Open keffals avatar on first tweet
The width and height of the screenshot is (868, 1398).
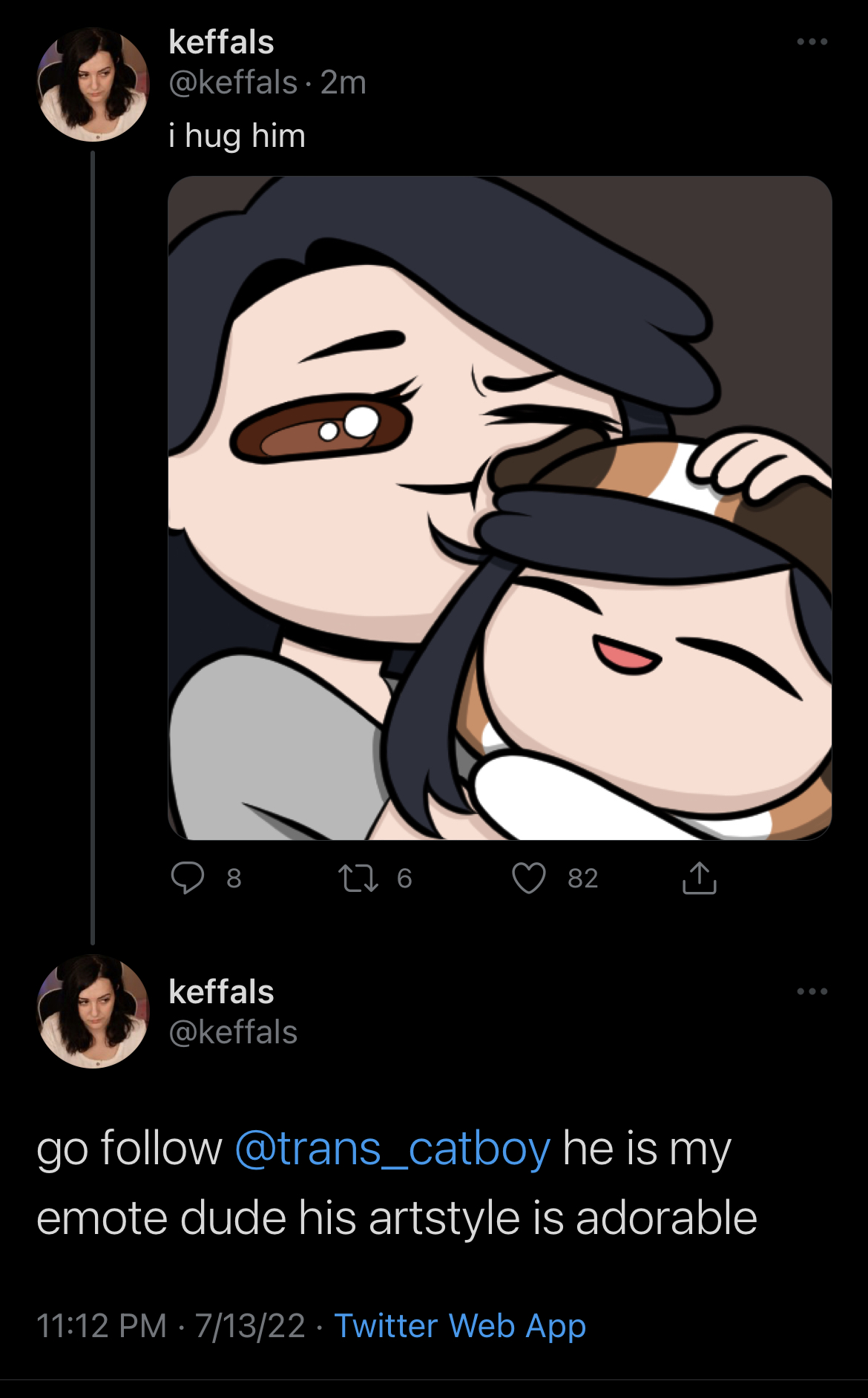(x=93, y=85)
